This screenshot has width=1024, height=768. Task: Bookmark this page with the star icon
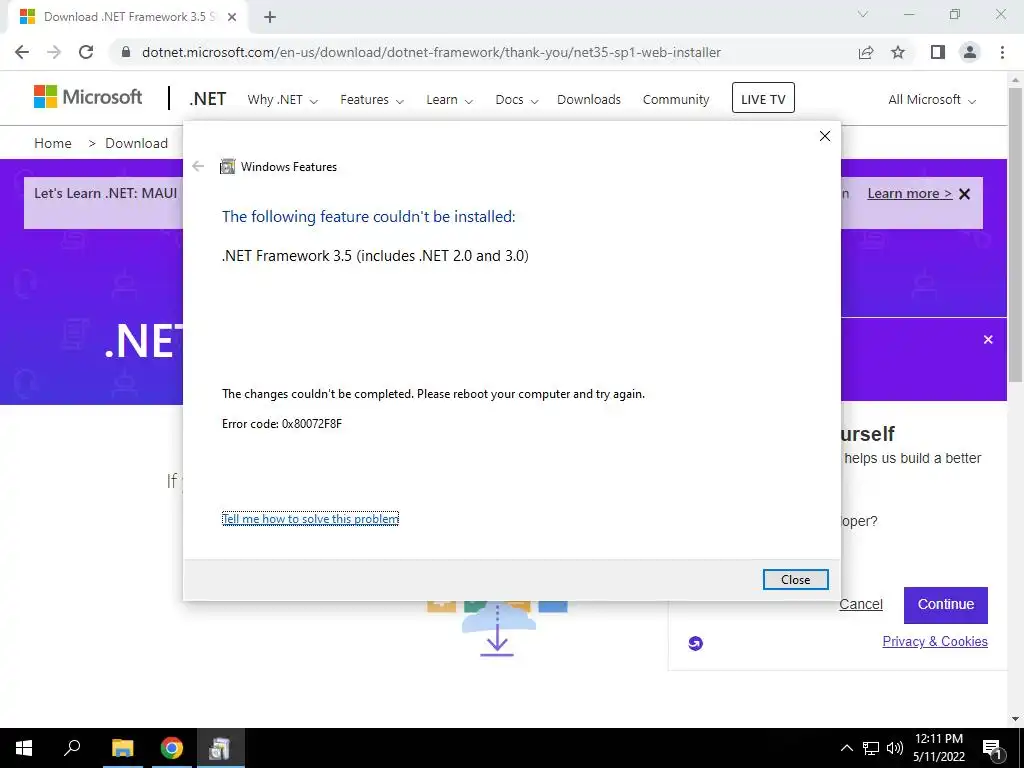point(898,52)
